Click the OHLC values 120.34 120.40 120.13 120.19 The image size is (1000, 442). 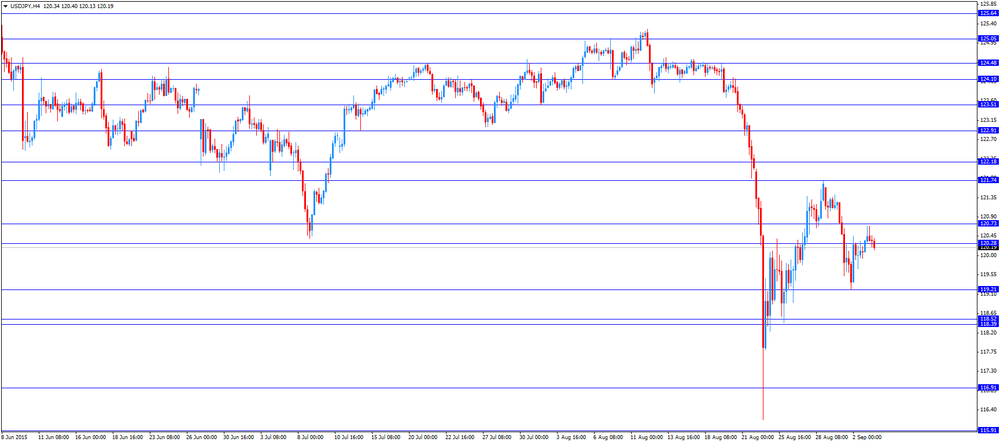point(78,5)
